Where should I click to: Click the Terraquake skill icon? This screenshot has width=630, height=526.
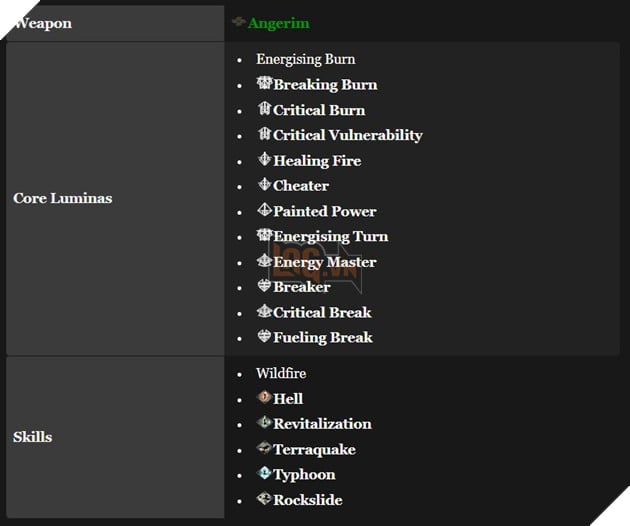pyautogui.click(x=264, y=449)
